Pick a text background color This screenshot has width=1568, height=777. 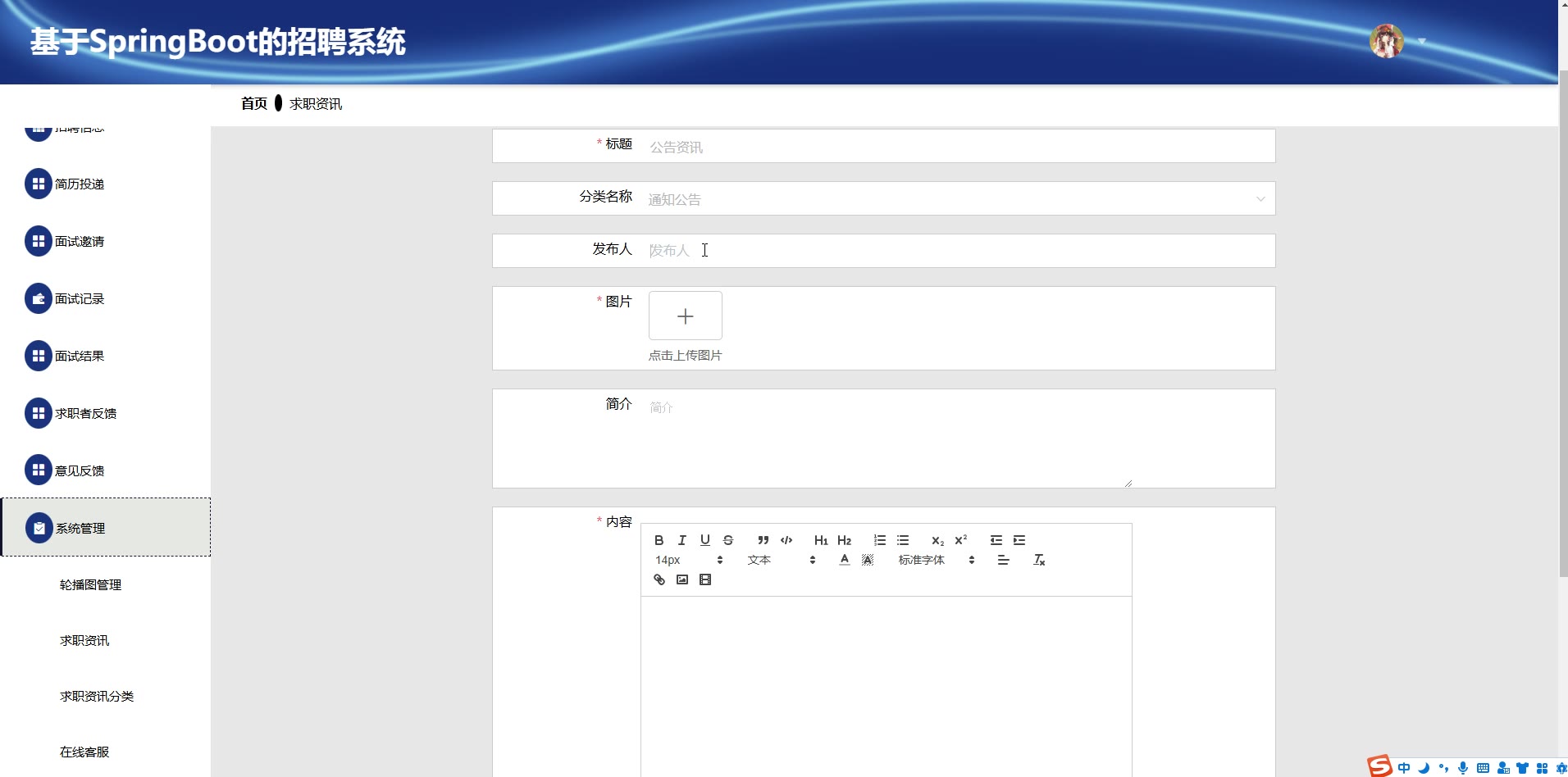tap(868, 560)
